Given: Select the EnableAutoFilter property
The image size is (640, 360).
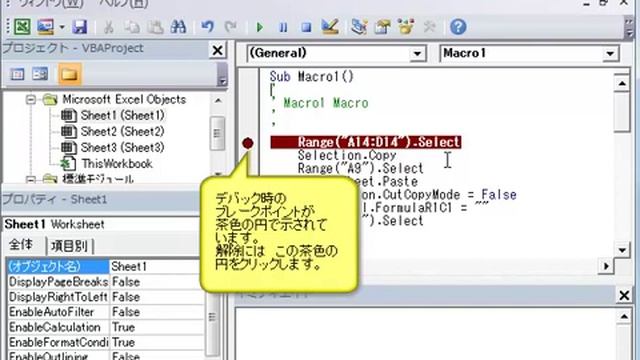Looking at the screenshot, I should (58, 312).
